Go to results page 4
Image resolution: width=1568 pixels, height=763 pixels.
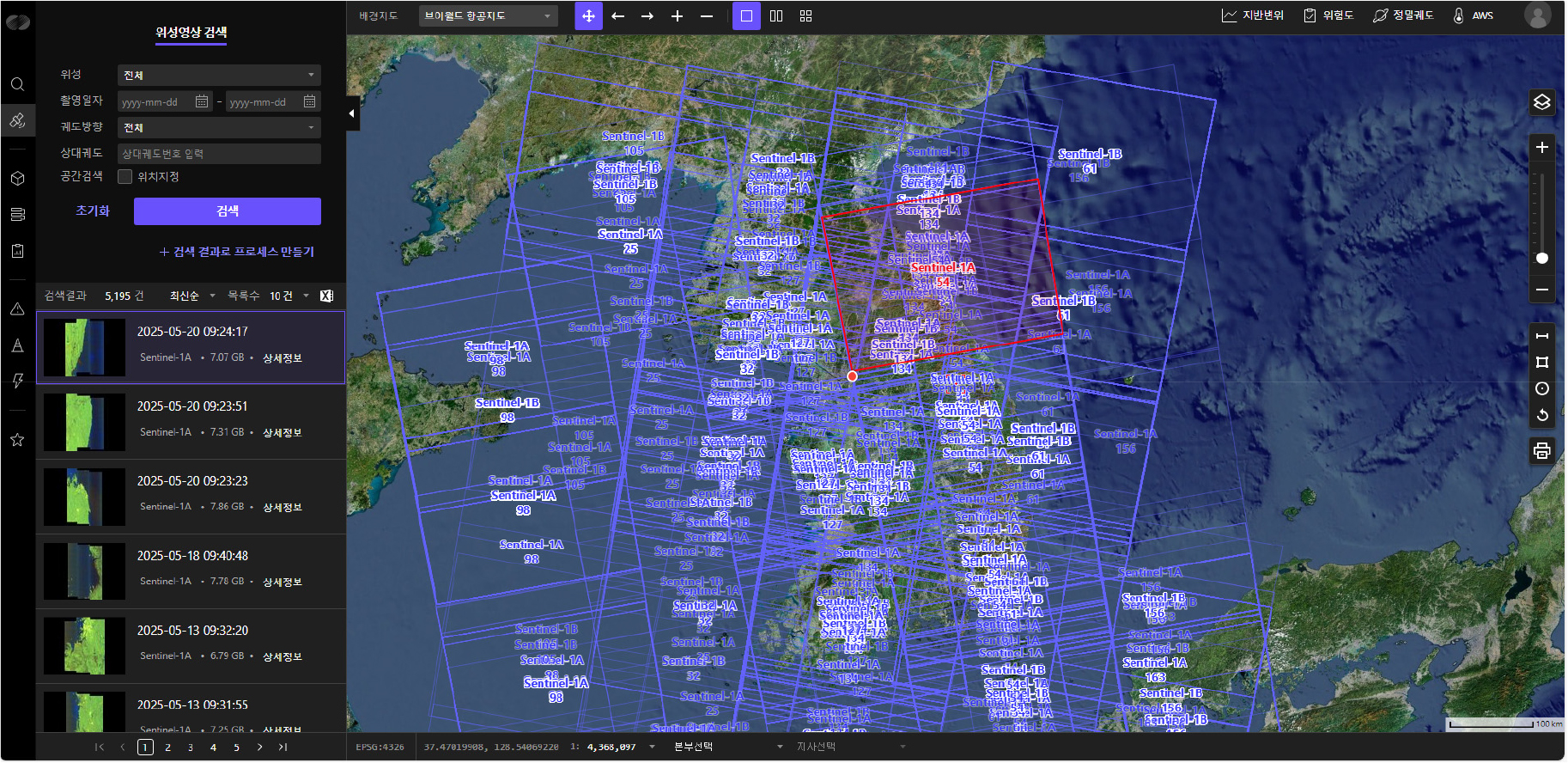click(x=213, y=748)
